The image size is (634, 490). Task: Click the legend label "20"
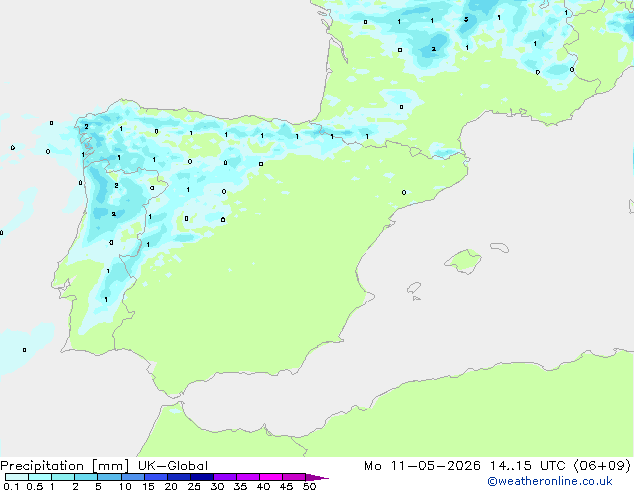[171, 486]
